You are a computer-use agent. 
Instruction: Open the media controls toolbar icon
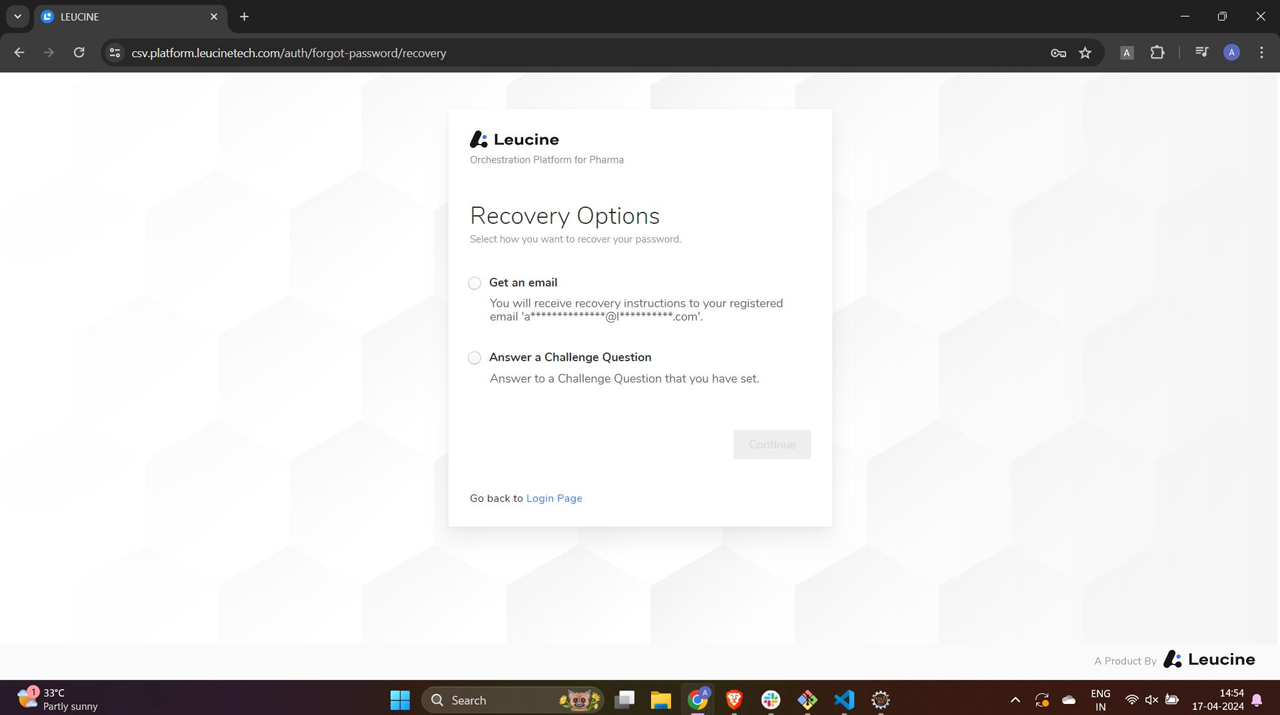click(1202, 53)
